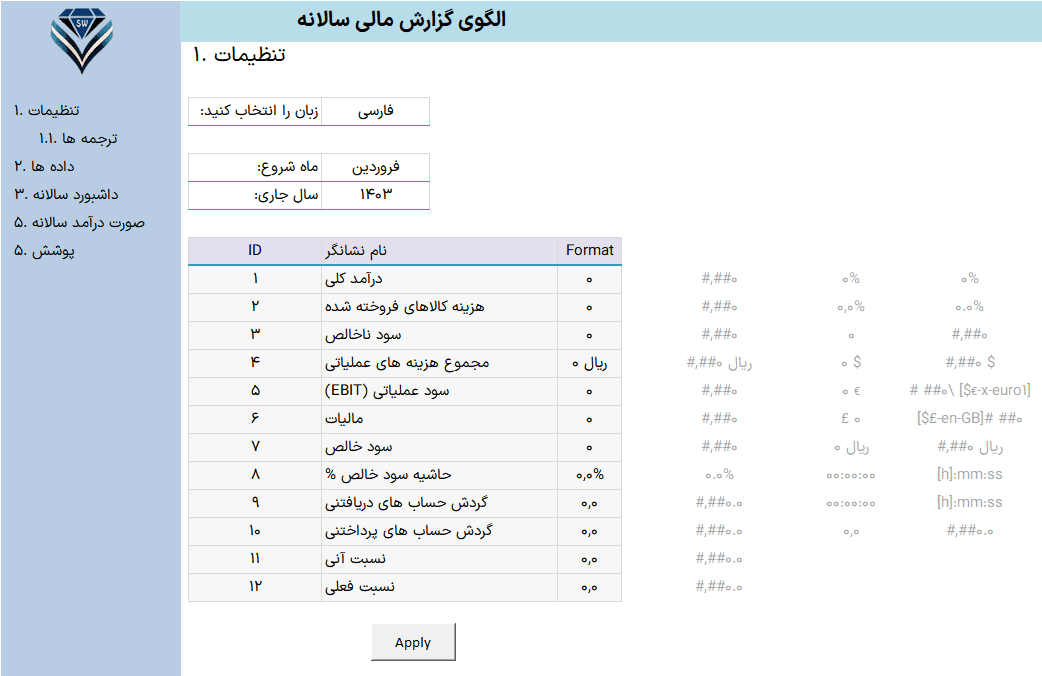
Task: Click format cell of نسبت آنی row
Action: [589, 558]
